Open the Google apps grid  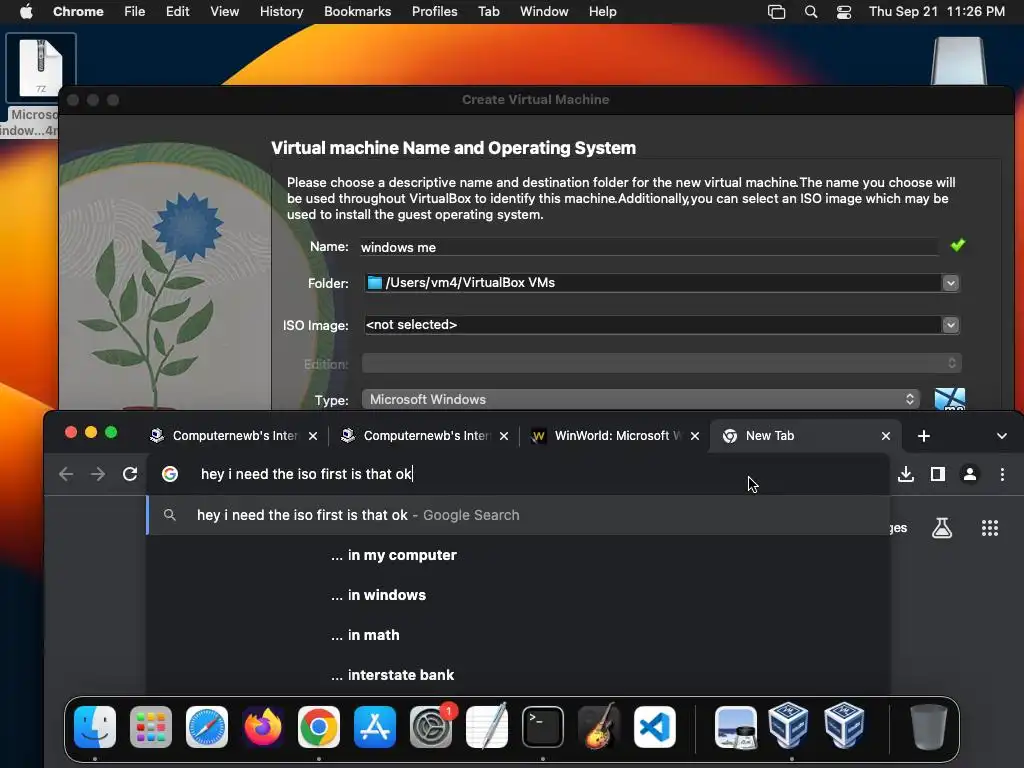[990, 528]
